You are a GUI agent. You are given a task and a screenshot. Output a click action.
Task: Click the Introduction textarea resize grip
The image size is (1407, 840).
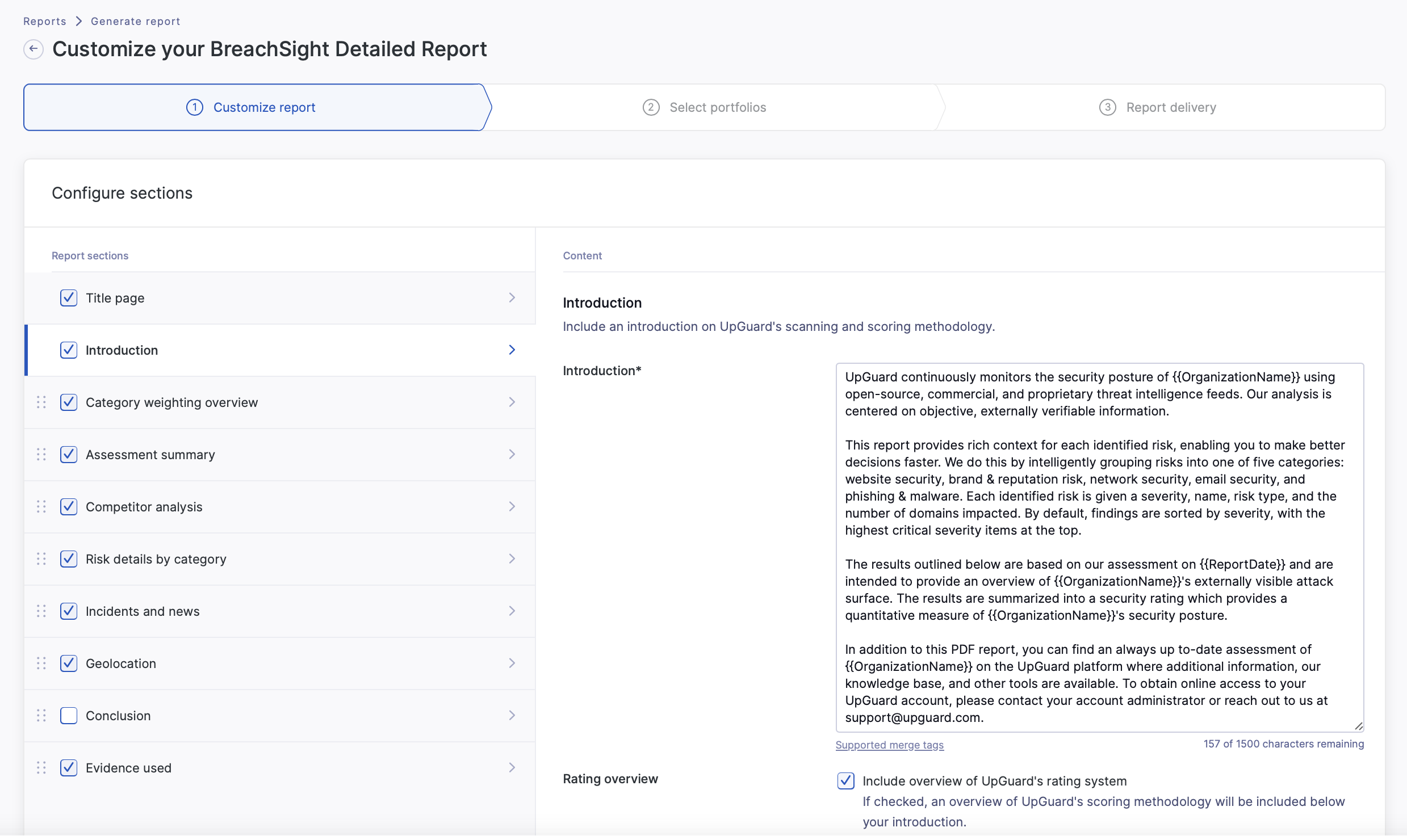pos(1358,726)
